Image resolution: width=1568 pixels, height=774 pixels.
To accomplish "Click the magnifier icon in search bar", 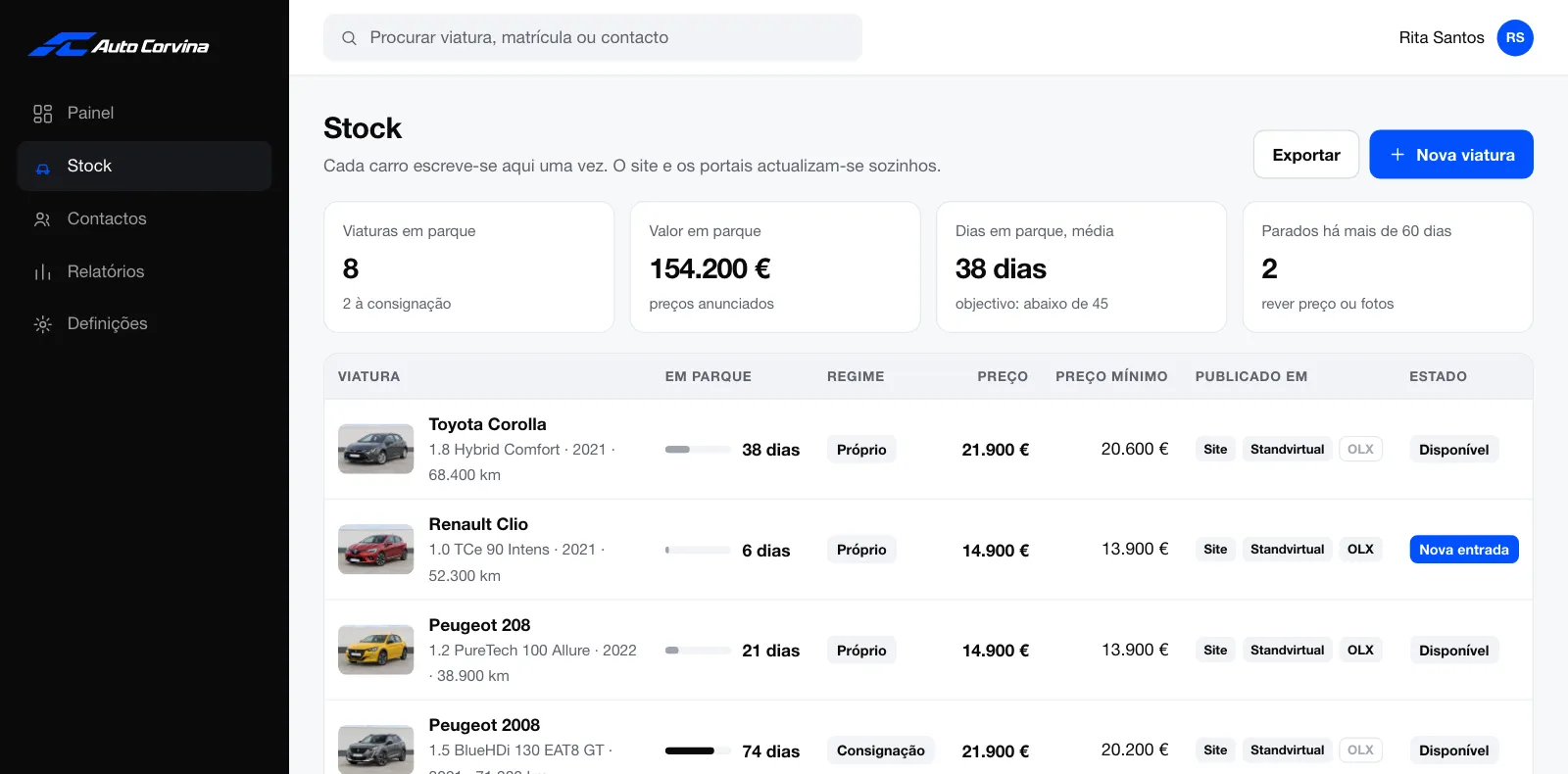I will pyautogui.click(x=349, y=38).
